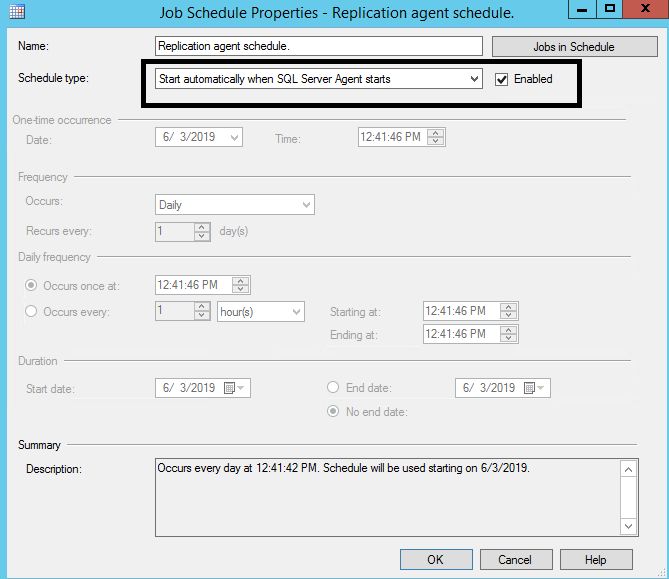Screen dimensions: 669x579
Task: Increase the One-time occurrence Time spinner
Action: [x=436, y=133]
